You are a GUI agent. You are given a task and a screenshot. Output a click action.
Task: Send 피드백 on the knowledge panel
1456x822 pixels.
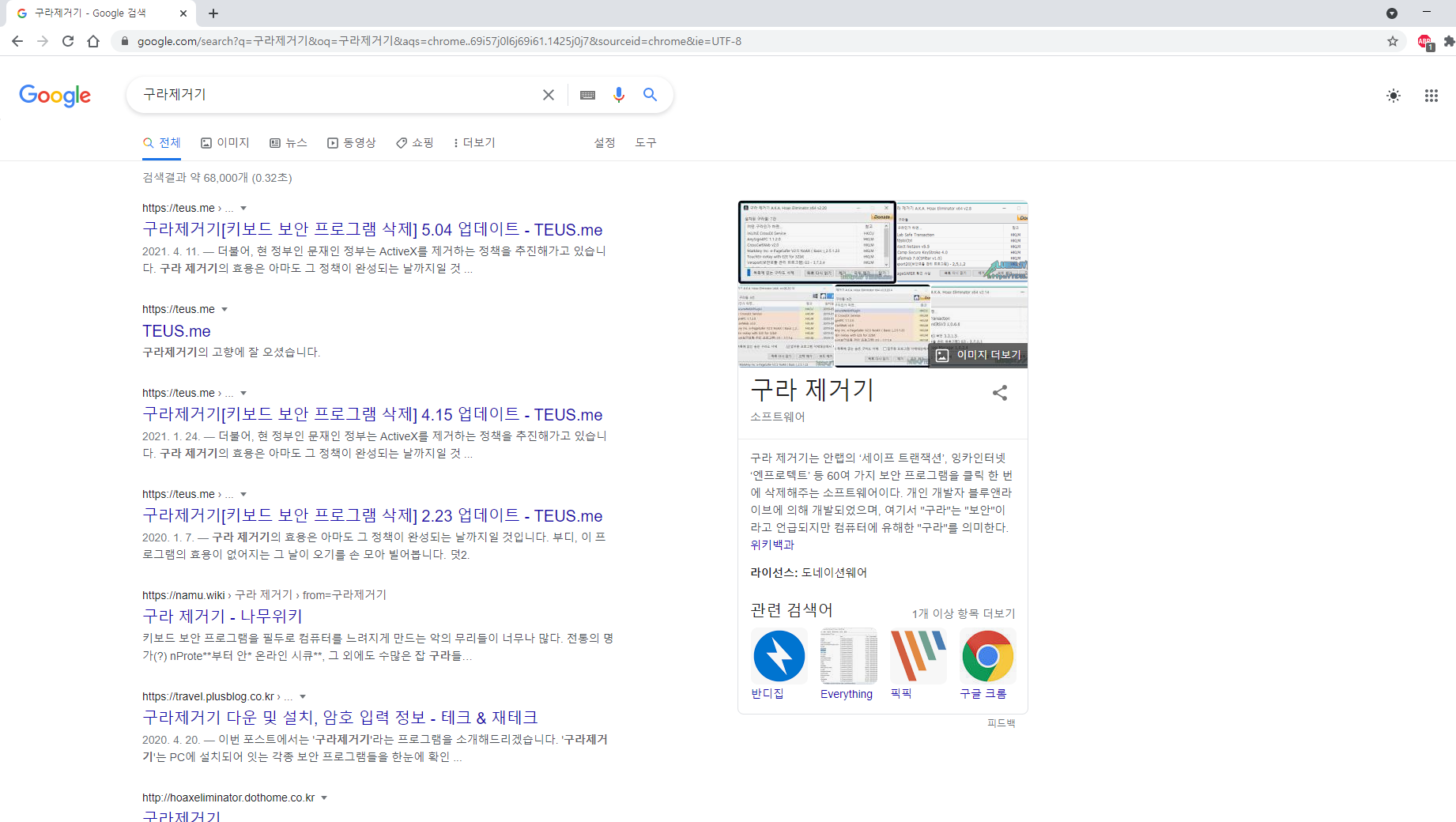pyautogui.click(x=1001, y=723)
